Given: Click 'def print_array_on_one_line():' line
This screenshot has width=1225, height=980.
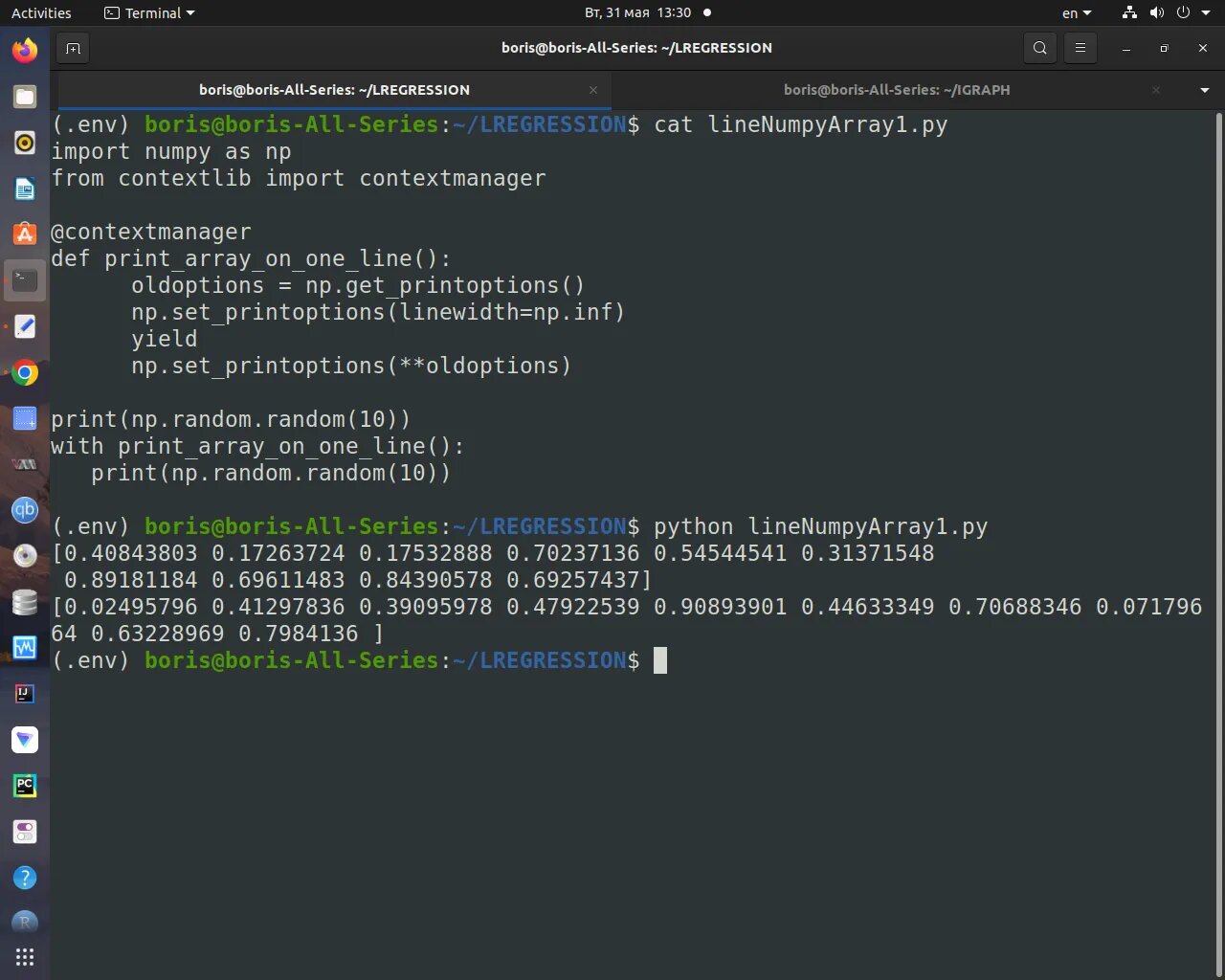Looking at the screenshot, I should (x=251, y=258).
